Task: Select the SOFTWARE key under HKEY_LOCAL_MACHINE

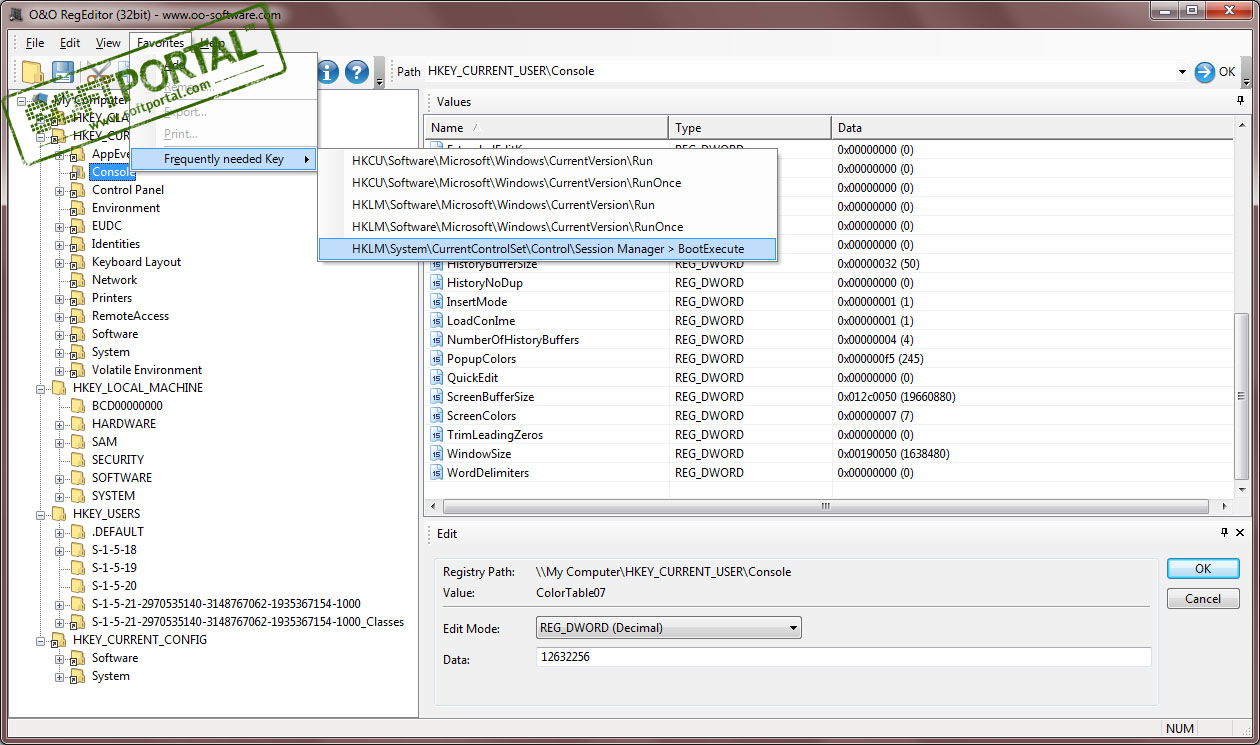Action: 122,478
